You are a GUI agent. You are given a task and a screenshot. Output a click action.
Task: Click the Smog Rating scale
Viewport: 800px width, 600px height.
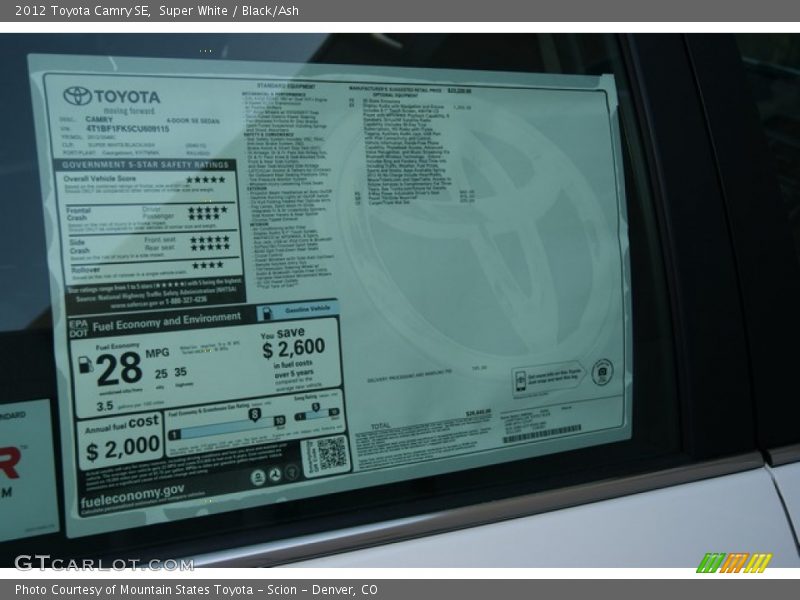click(x=317, y=411)
